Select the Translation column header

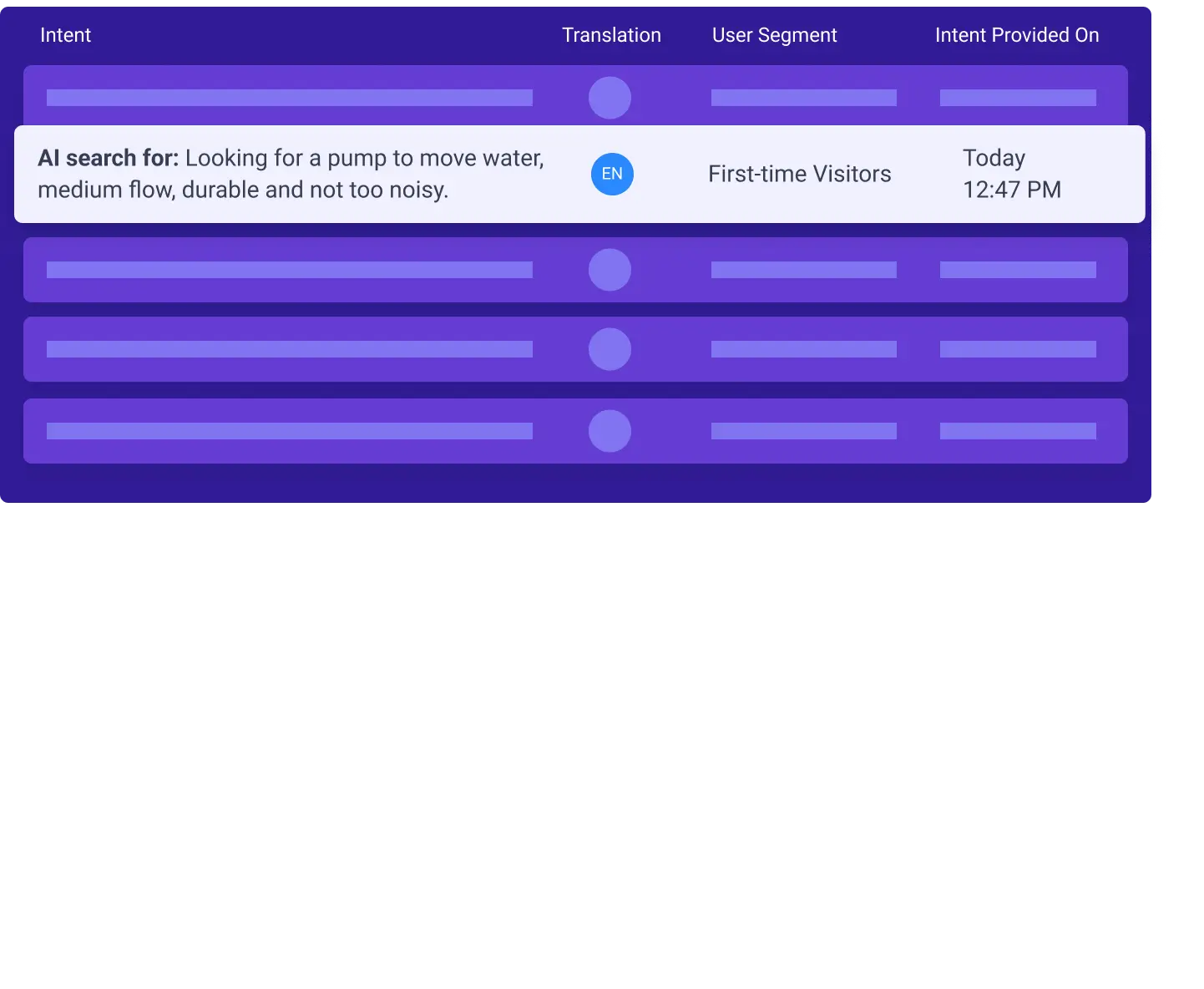pyautogui.click(x=611, y=35)
